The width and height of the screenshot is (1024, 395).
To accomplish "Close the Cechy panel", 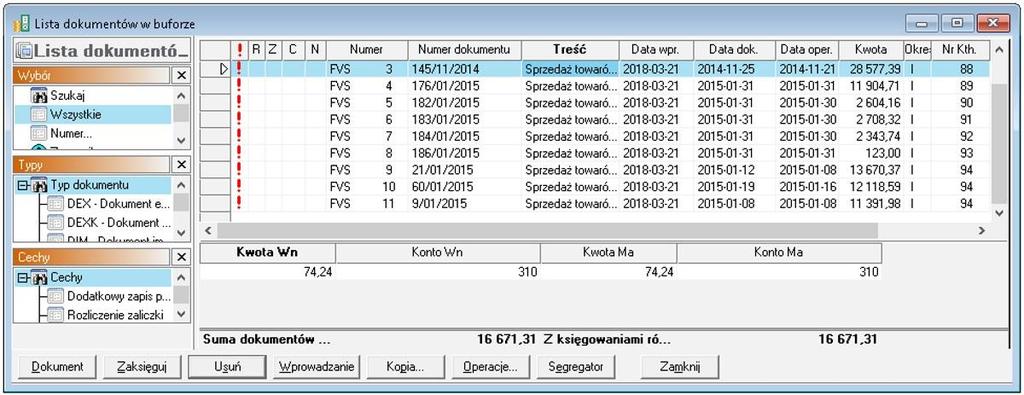I will tap(182, 257).
